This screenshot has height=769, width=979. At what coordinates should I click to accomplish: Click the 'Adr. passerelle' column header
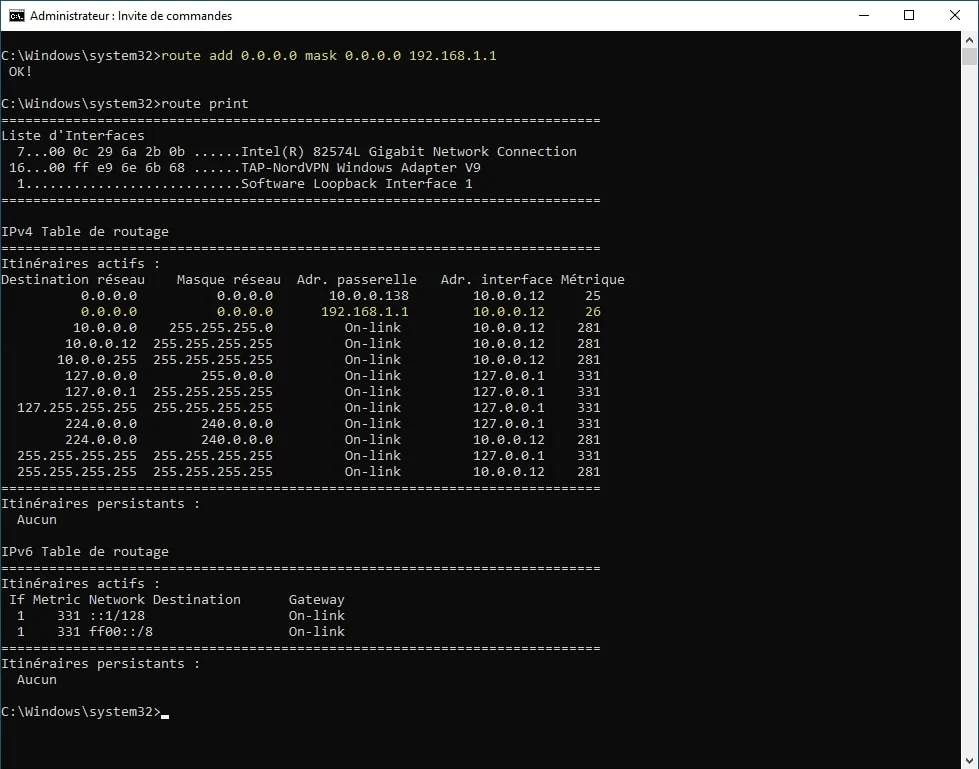click(356, 280)
